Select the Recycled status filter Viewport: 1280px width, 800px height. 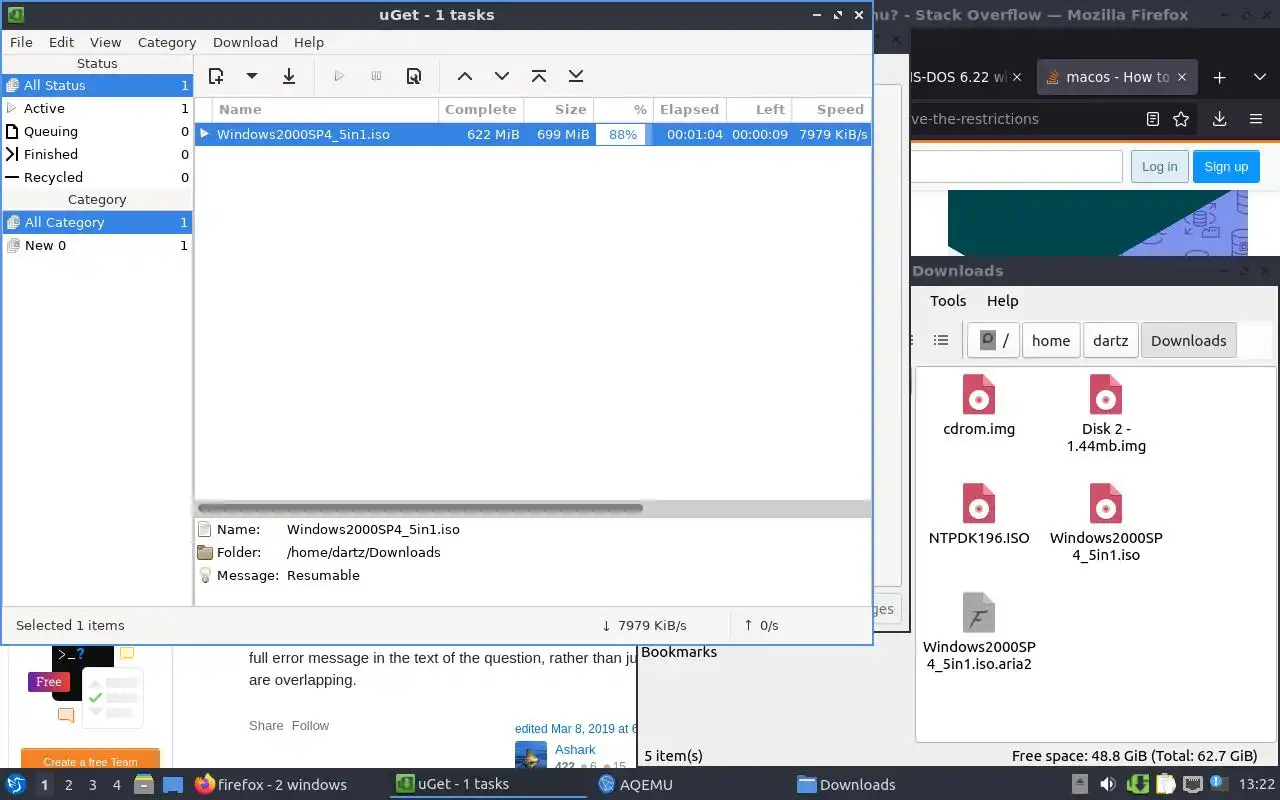[97, 177]
